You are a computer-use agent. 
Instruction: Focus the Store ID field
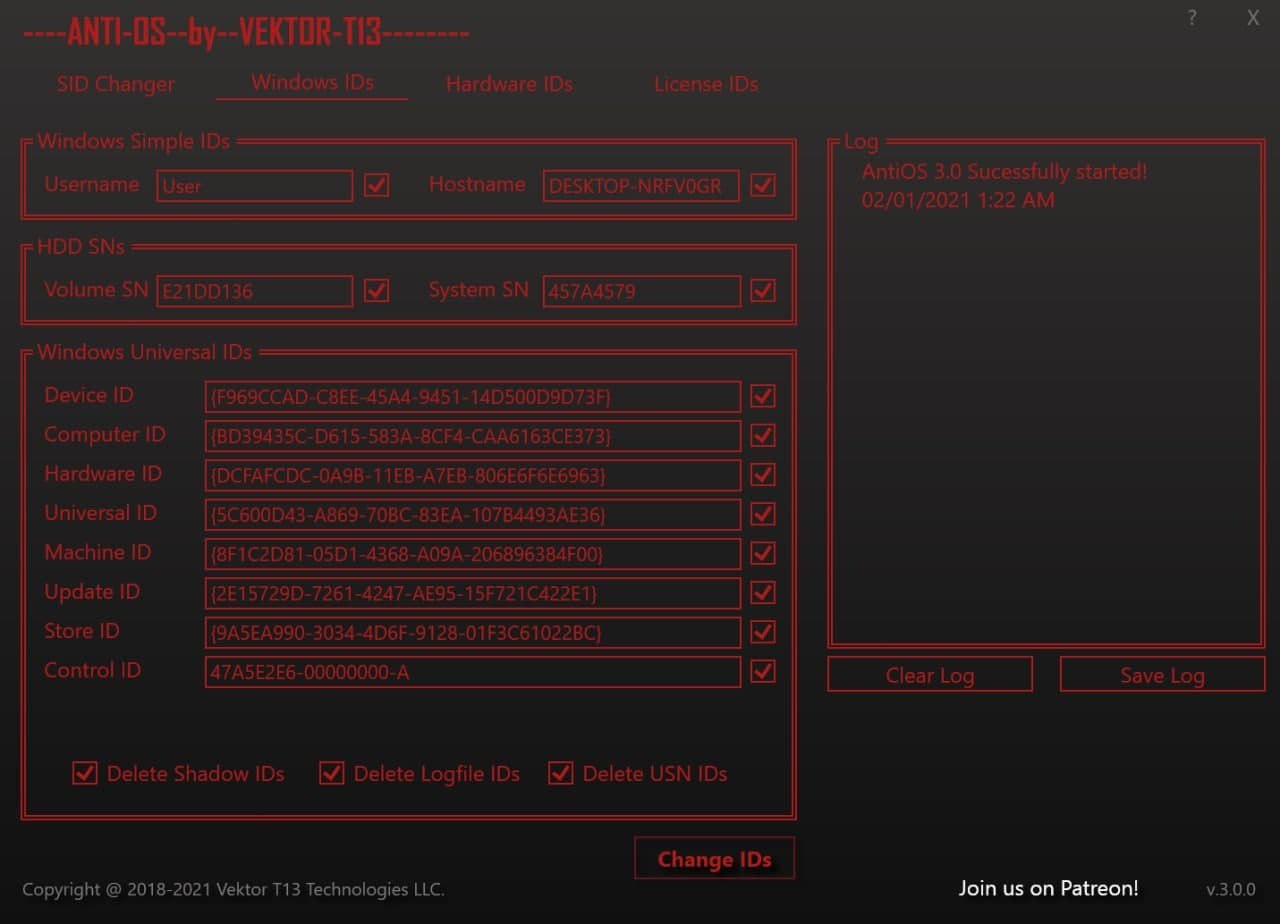[x=473, y=632]
